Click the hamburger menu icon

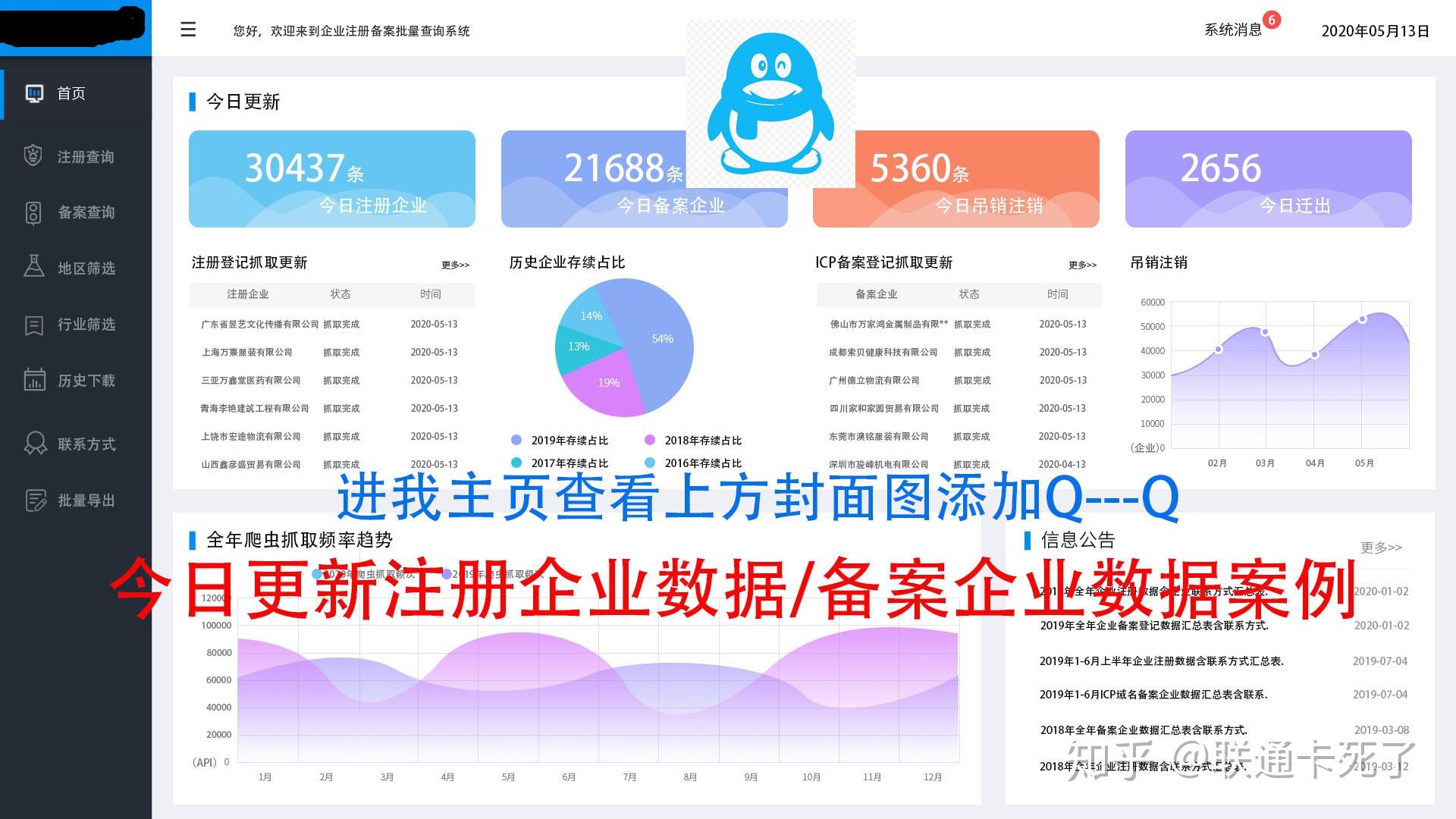188,30
